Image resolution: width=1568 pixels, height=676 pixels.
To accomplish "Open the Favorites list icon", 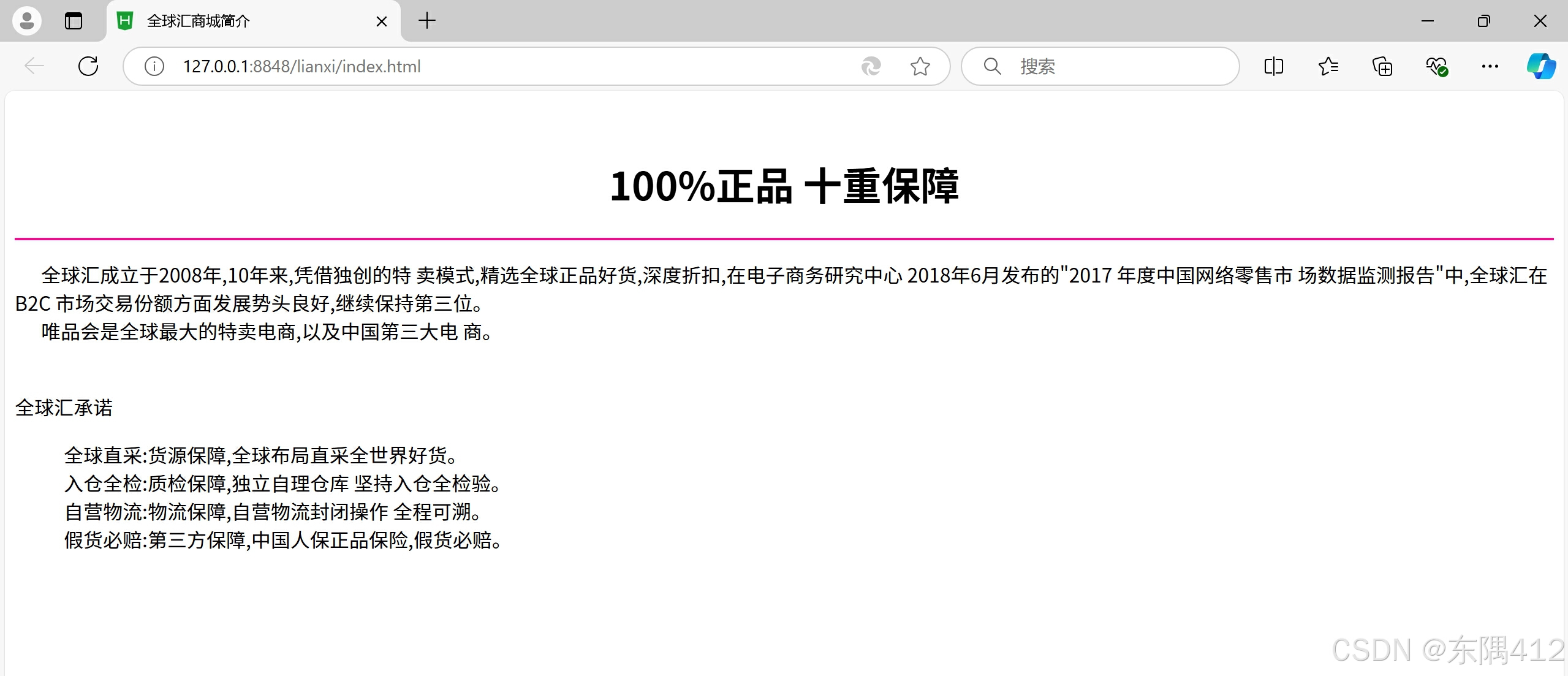I will [1328, 66].
